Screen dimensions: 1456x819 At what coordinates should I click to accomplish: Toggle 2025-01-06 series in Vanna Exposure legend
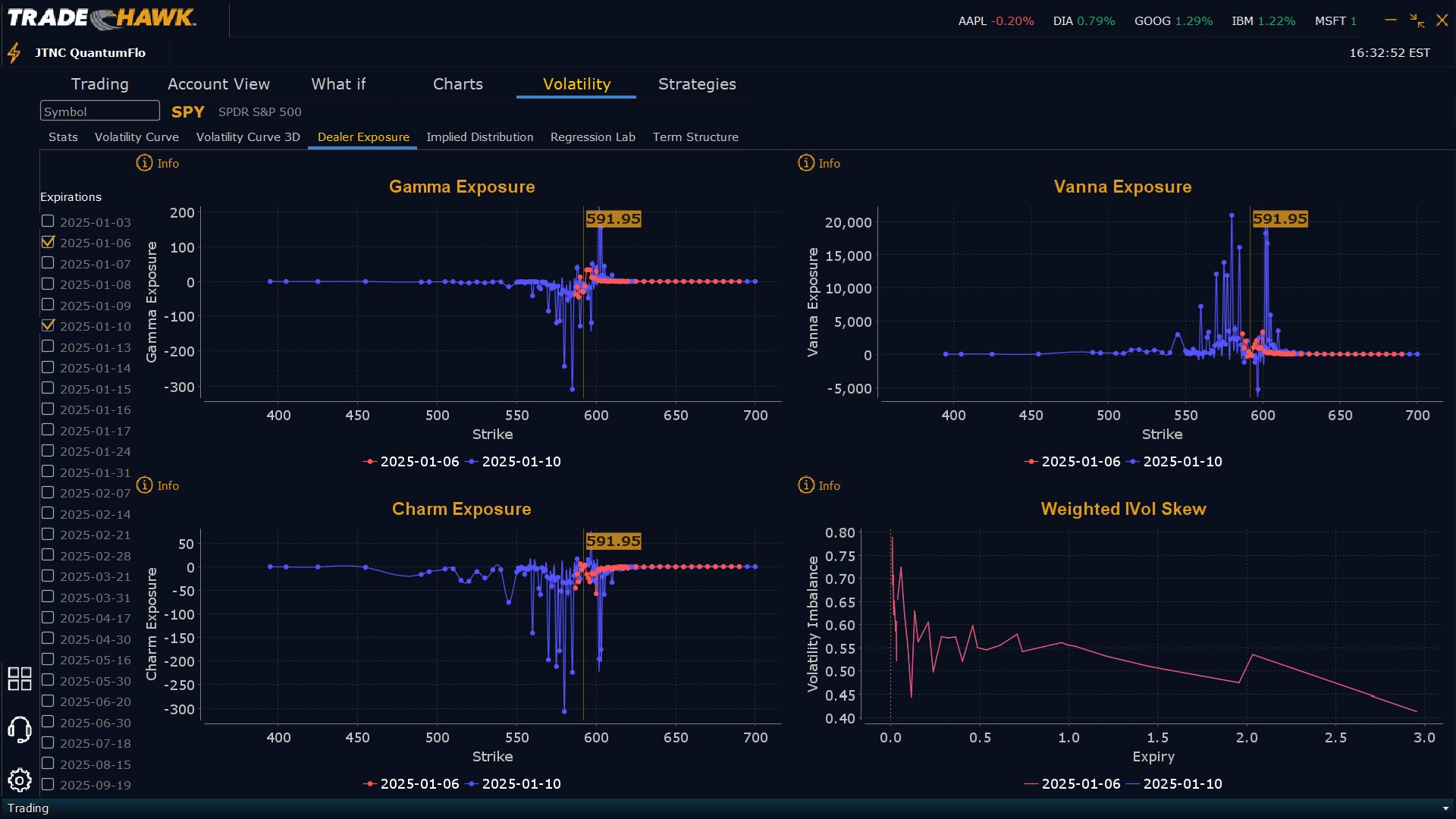[x=1072, y=462]
